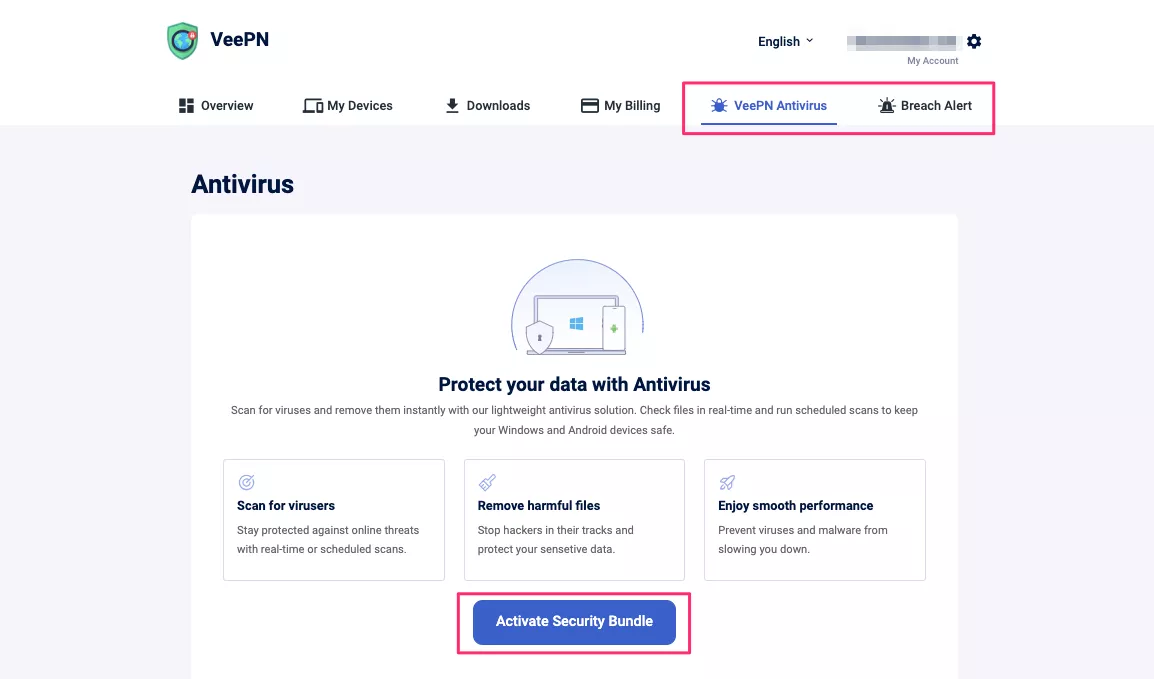Click the scan target icon

click(247, 482)
